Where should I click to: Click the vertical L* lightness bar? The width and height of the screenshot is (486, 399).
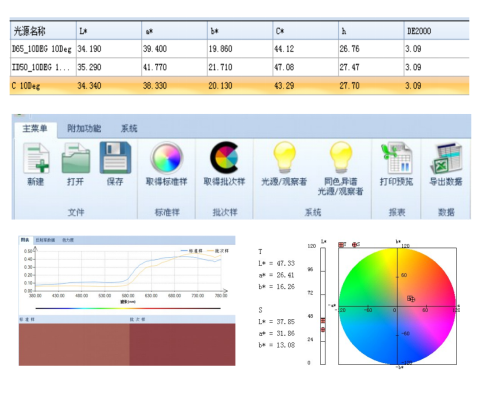point(323,306)
